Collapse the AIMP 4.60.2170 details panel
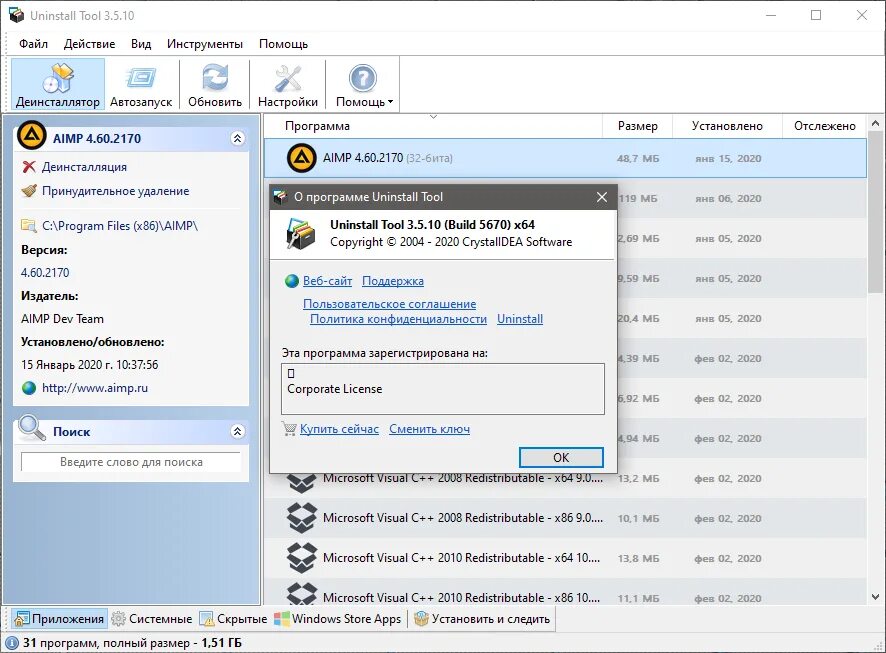This screenshot has height=653, width=886. (237, 138)
